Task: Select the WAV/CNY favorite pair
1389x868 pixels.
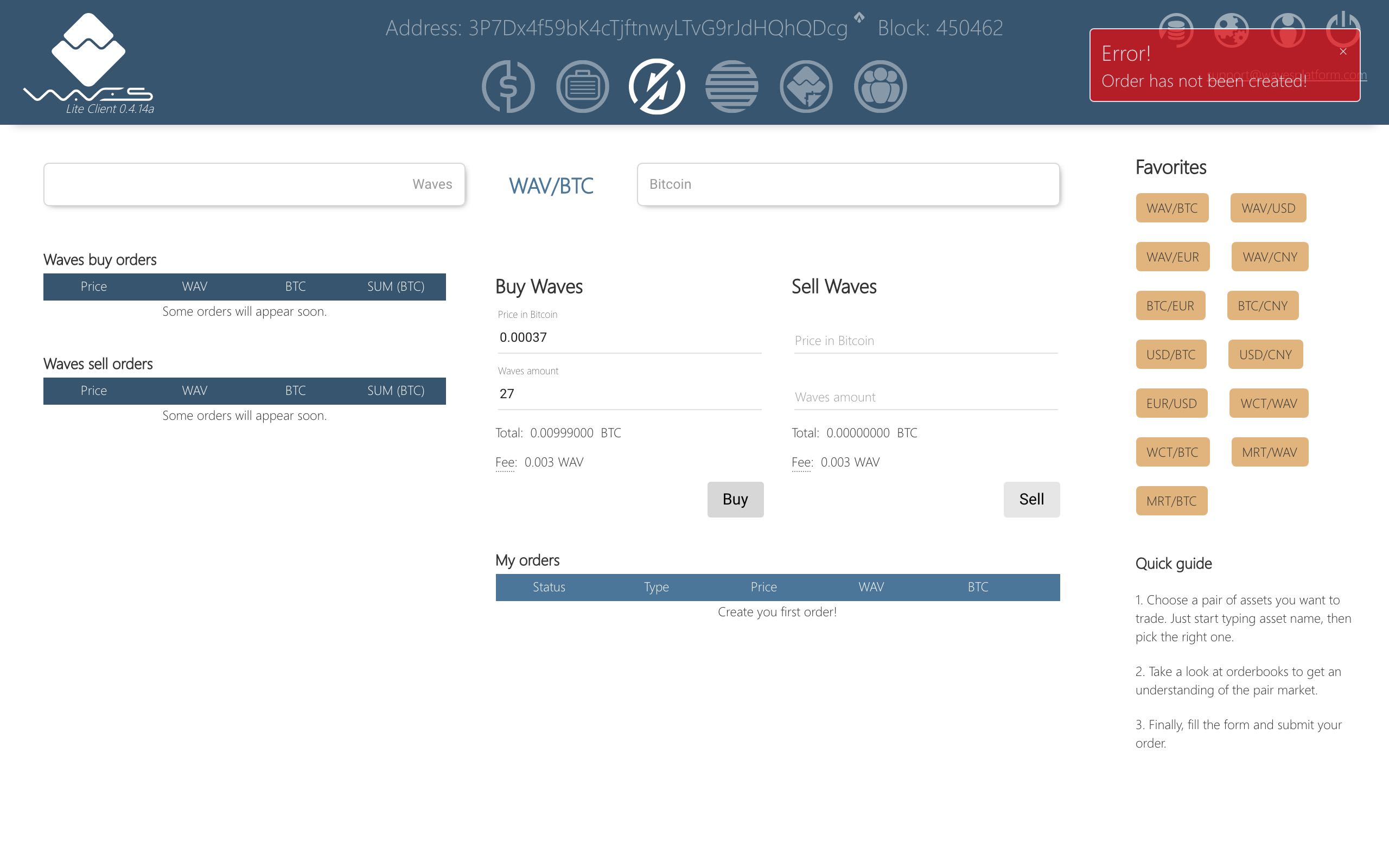Action: tap(1270, 257)
